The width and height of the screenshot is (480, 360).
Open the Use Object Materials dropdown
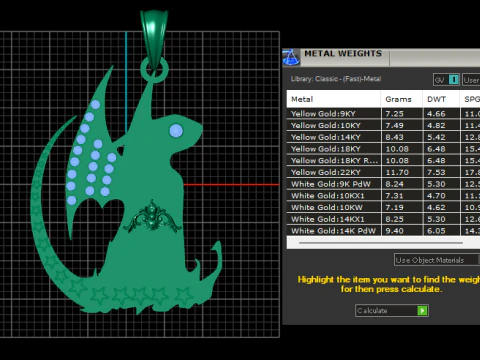(x=437, y=260)
